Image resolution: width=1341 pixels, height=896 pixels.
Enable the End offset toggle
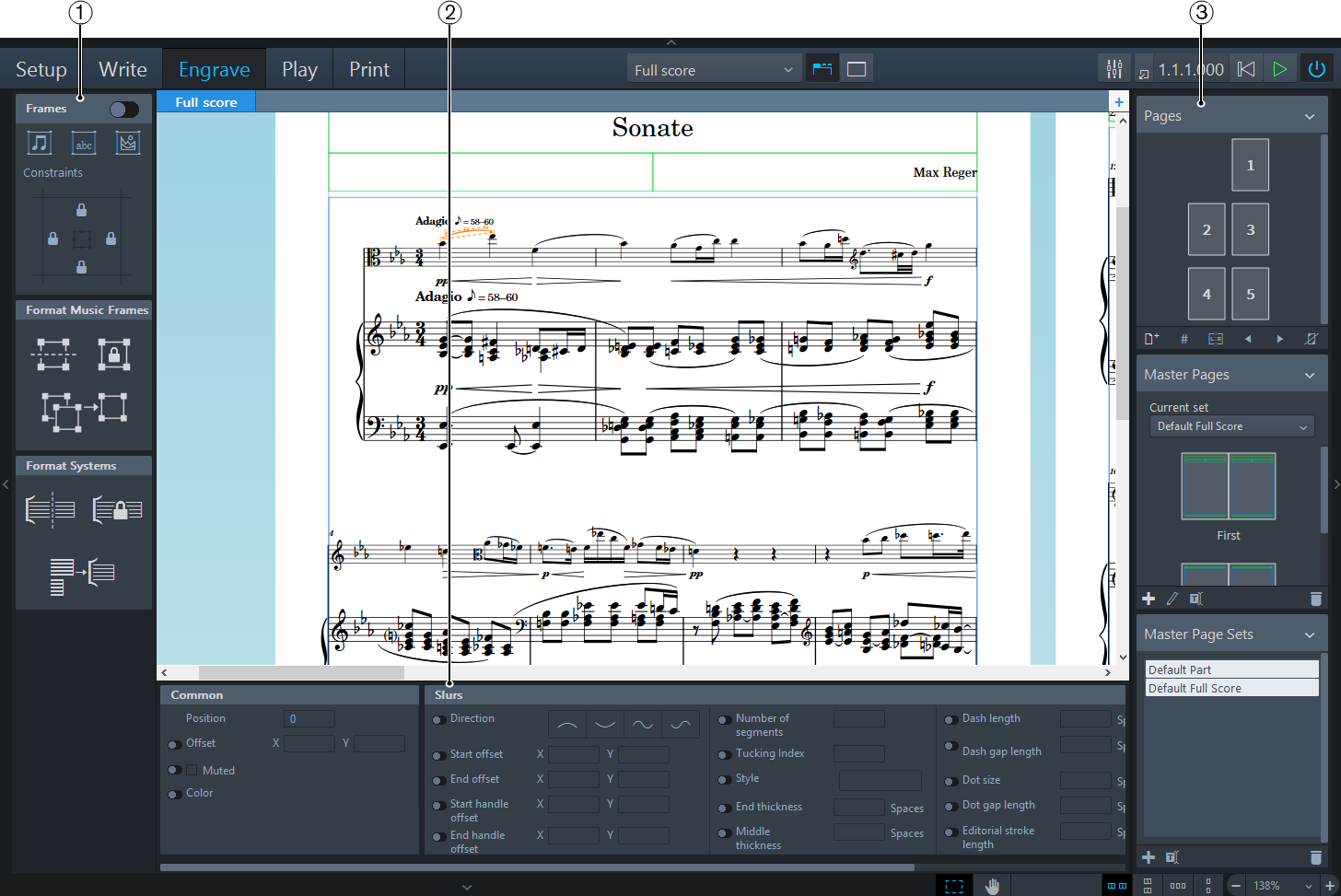(438, 780)
